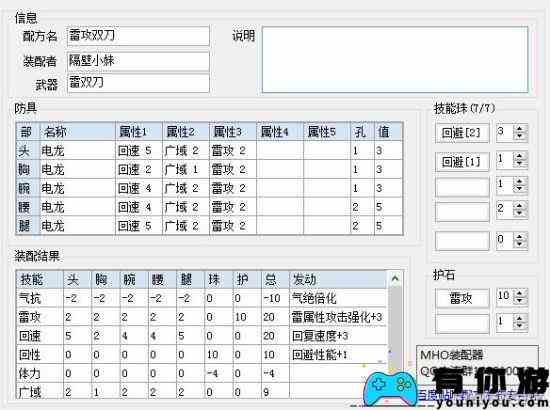The height and width of the screenshot is (410, 550).
Task: Click the 属性1 column header
Action: pyautogui.click(x=139, y=132)
